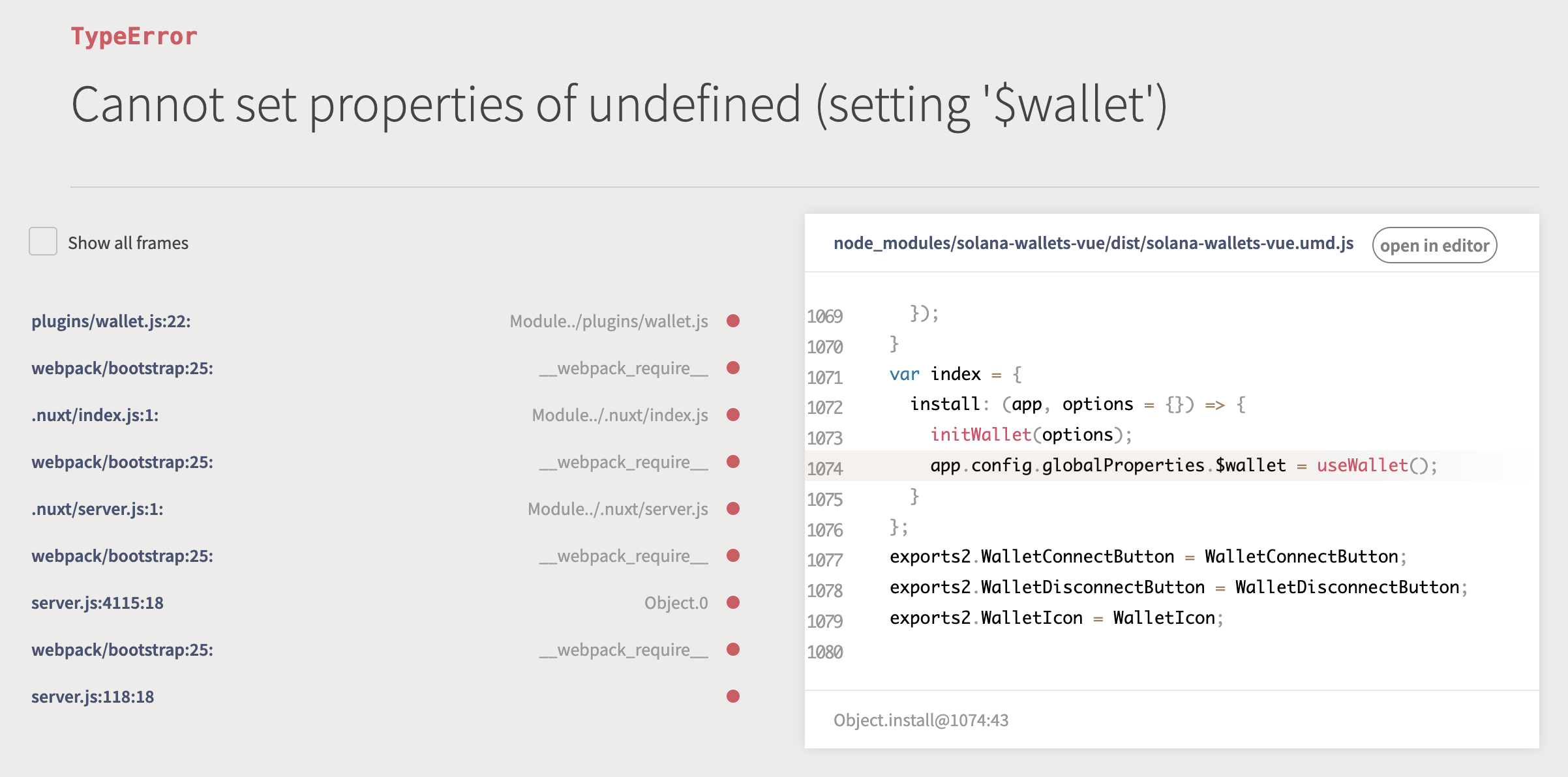Click the red dot beside plugins/wallet.js:22
Screen dimensions: 1568x777
click(x=734, y=321)
